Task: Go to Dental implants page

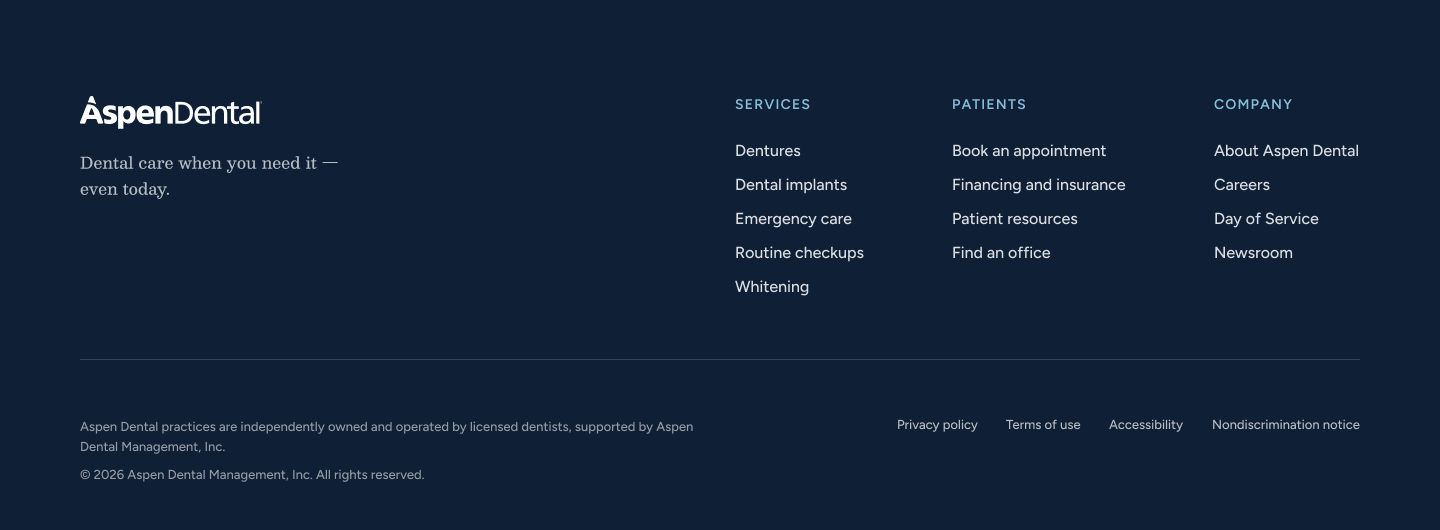Action: tap(791, 185)
